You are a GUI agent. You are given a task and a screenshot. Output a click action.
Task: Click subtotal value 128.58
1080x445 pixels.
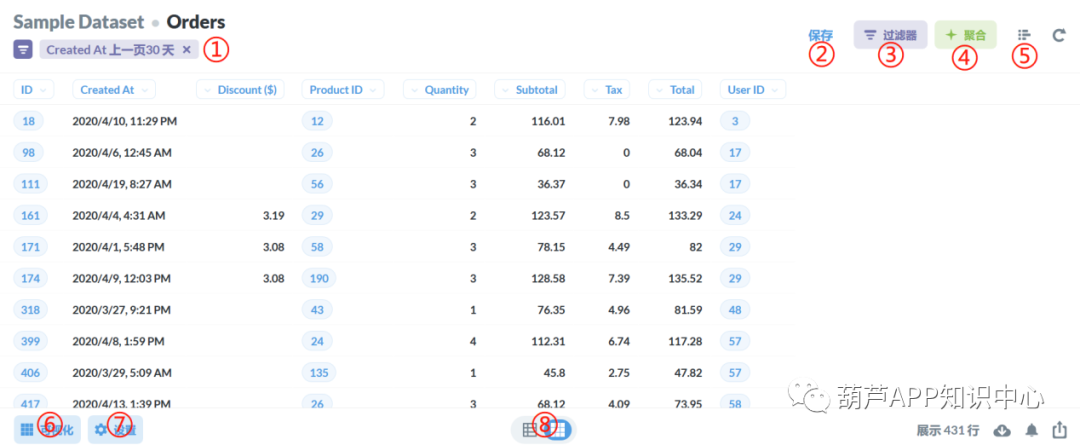tap(548, 278)
